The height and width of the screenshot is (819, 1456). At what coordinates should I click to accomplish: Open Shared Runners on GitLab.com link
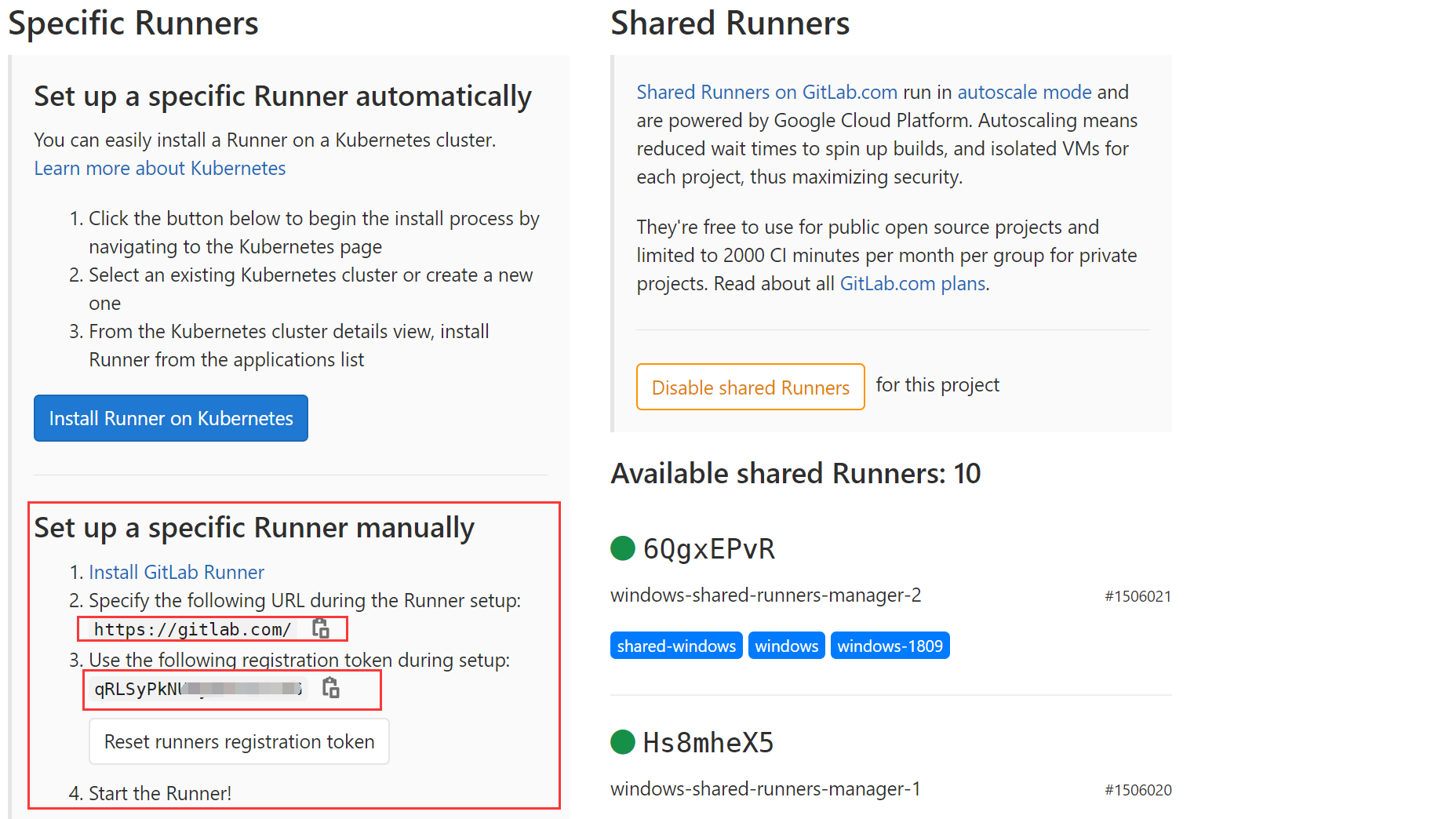click(x=766, y=92)
